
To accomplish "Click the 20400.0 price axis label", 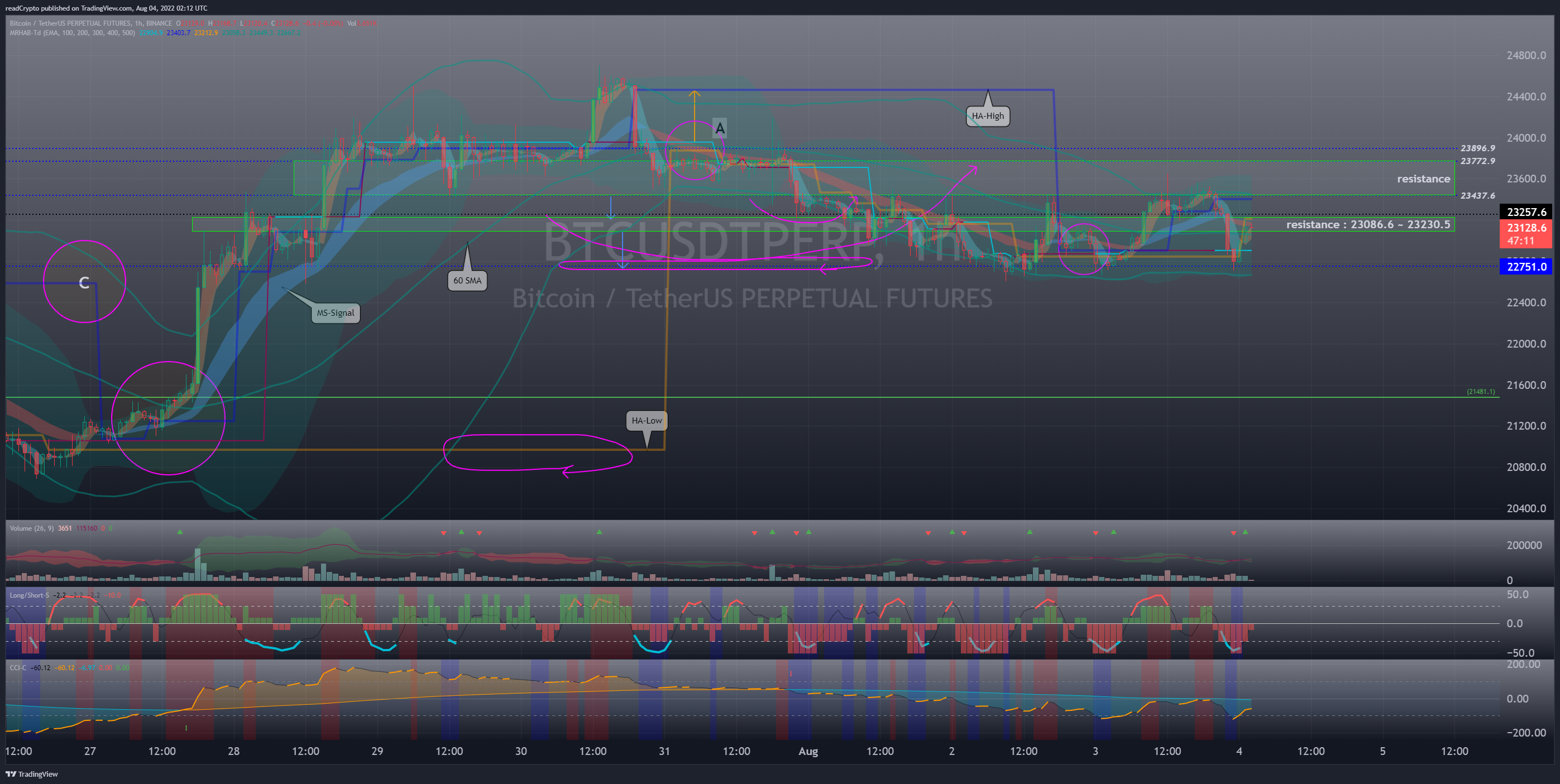I will click(x=1525, y=508).
